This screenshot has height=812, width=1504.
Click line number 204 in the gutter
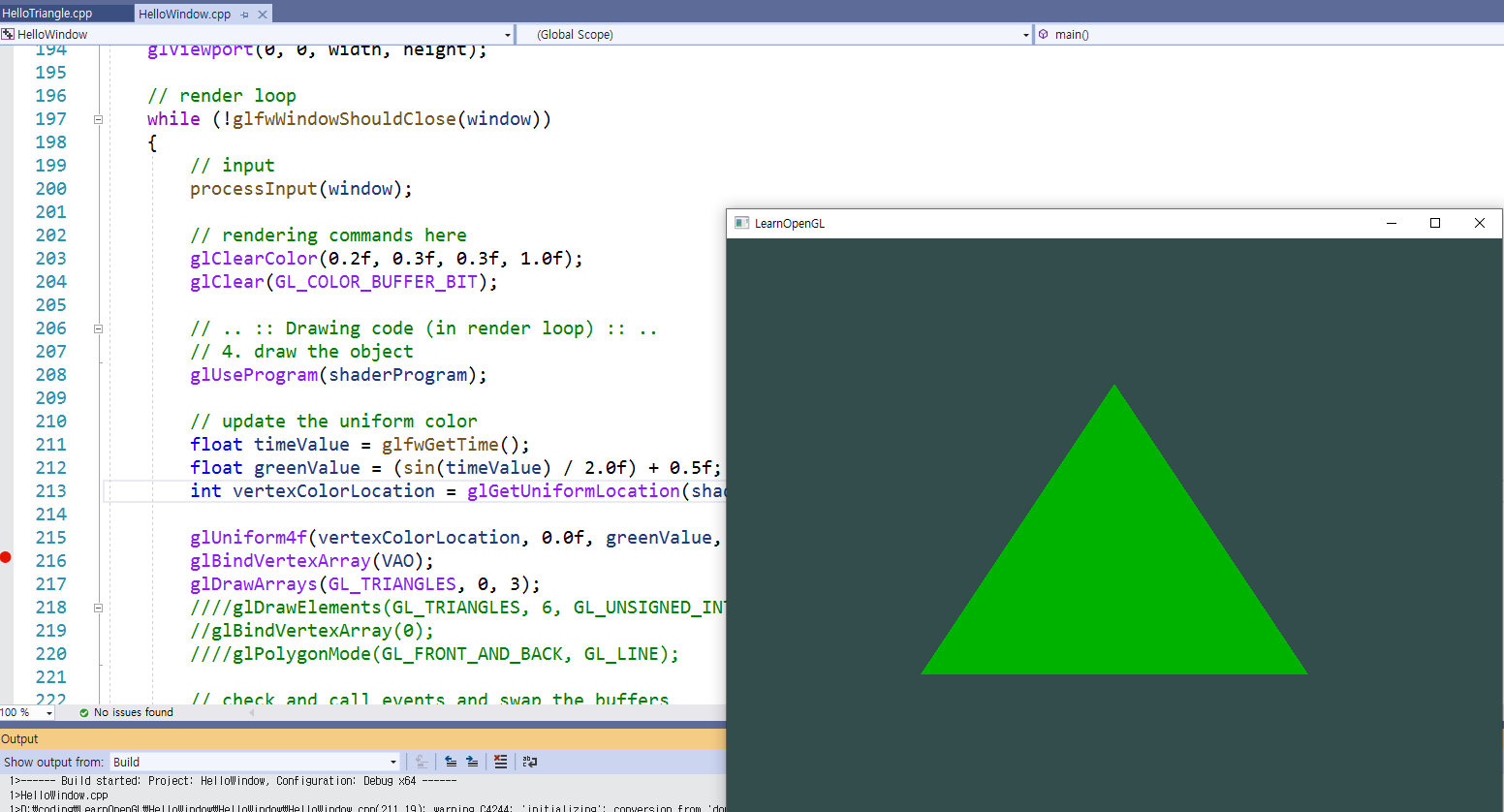click(x=50, y=282)
